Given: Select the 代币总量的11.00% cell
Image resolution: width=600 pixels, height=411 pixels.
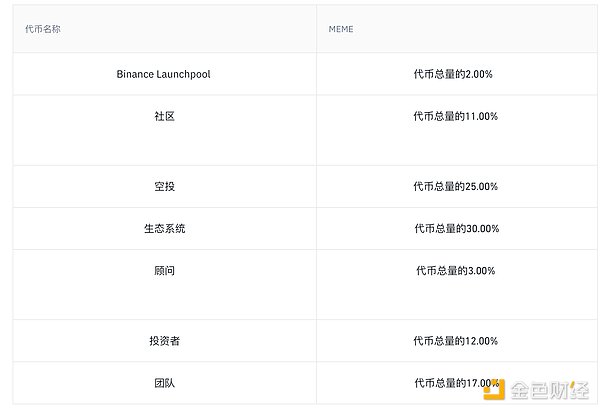Looking at the screenshot, I should (x=455, y=116).
